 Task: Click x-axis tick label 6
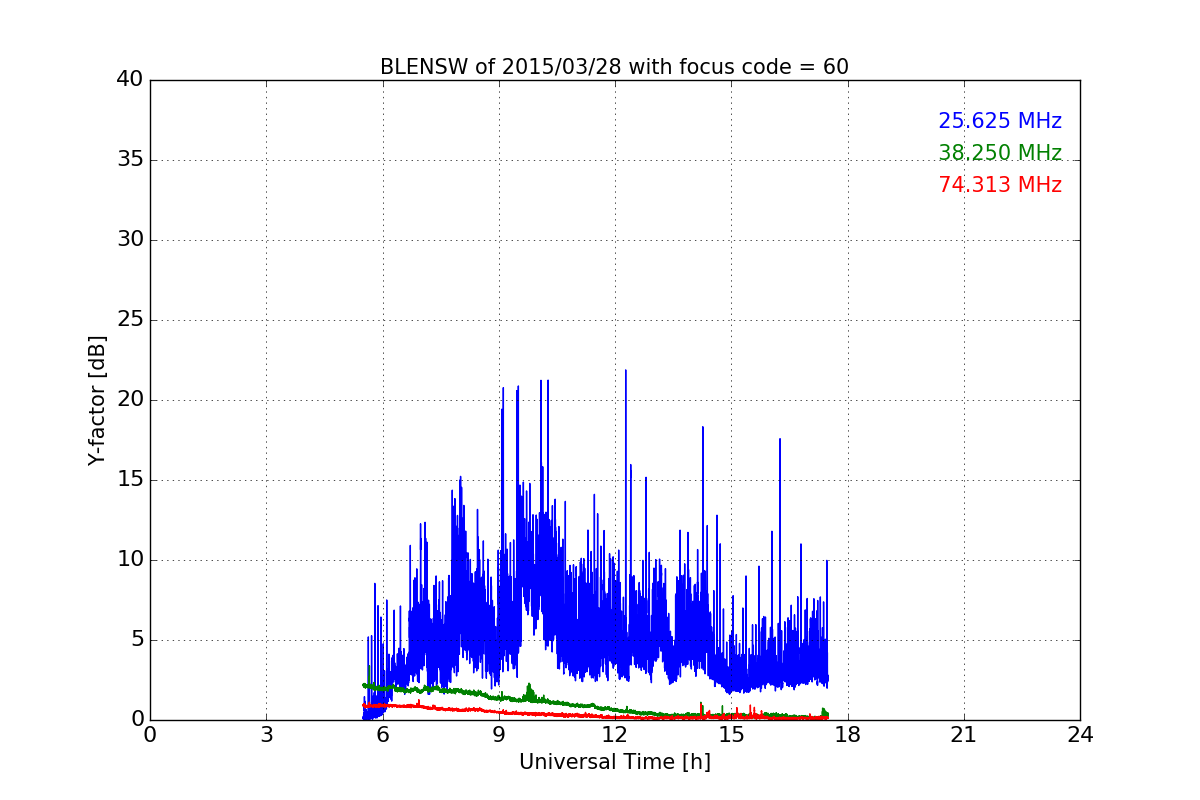click(382, 734)
